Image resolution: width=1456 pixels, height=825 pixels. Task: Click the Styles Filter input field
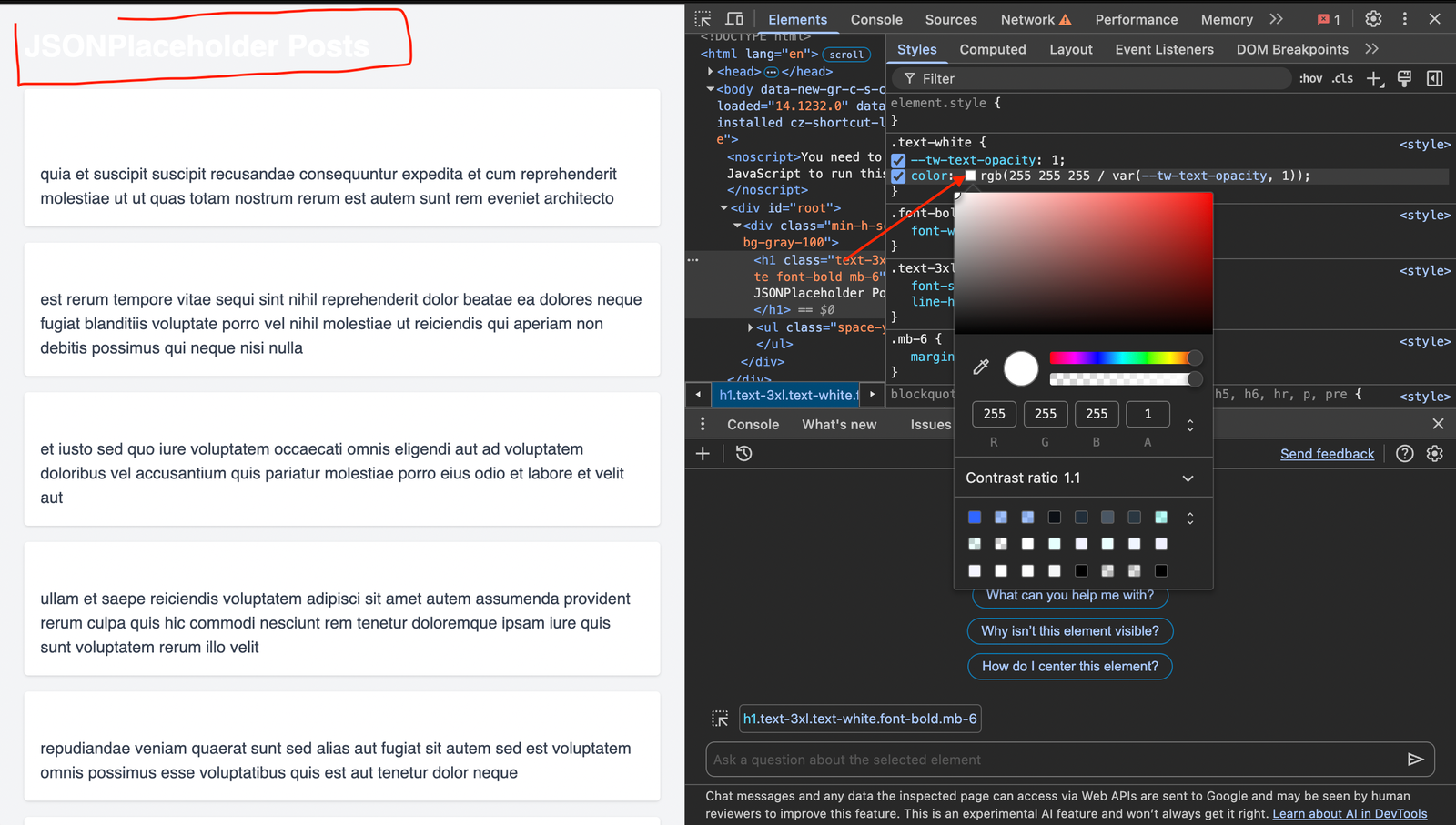pos(1091,79)
